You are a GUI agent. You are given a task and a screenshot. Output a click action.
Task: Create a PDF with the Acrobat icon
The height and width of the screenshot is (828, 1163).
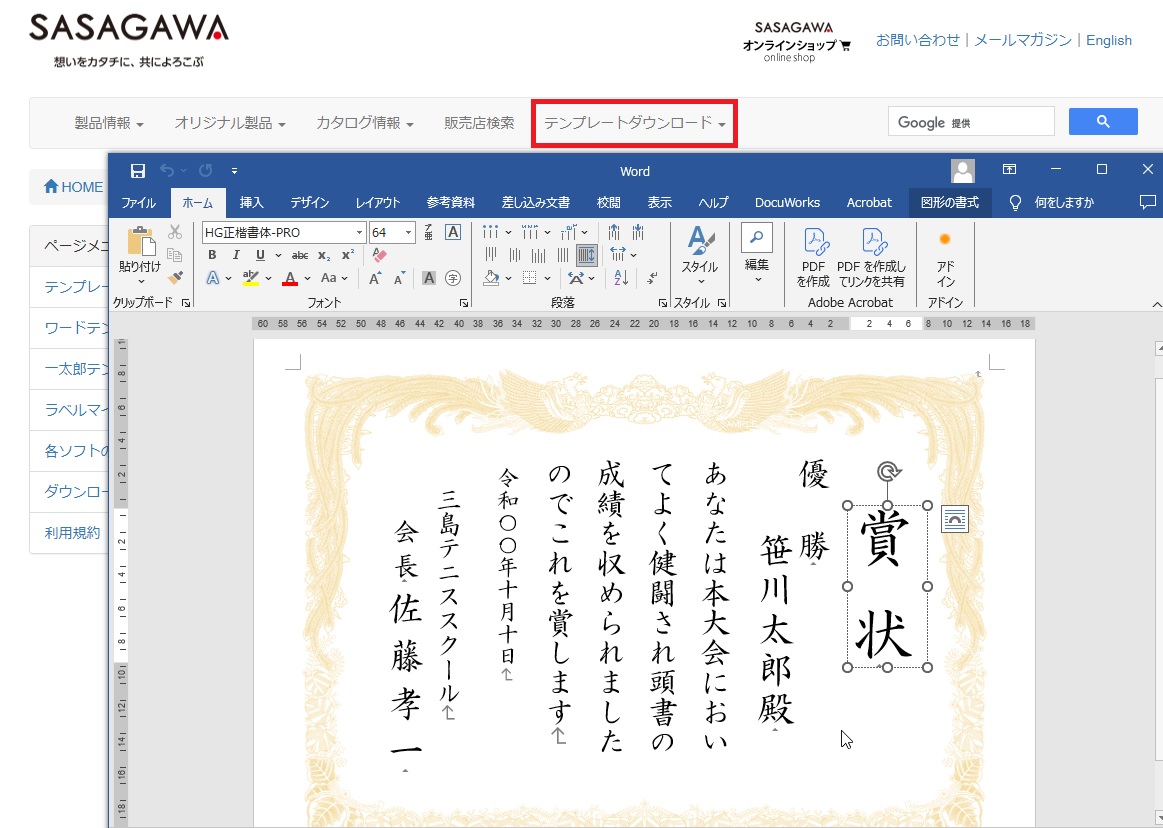point(813,257)
